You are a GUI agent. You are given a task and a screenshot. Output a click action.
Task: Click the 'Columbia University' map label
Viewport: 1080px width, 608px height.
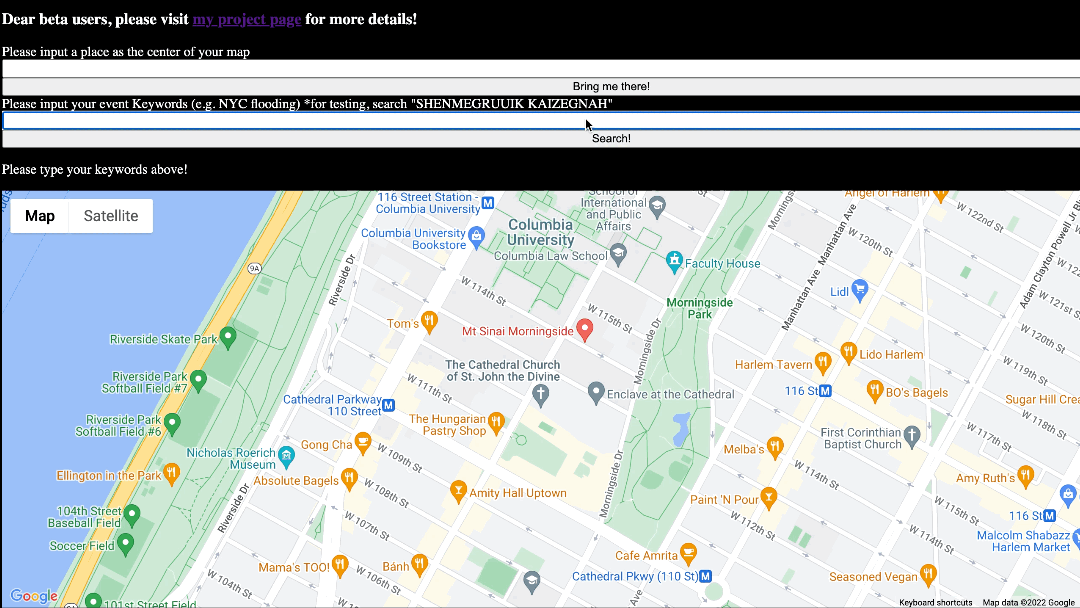pyautogui.click(x=541, y=232)
